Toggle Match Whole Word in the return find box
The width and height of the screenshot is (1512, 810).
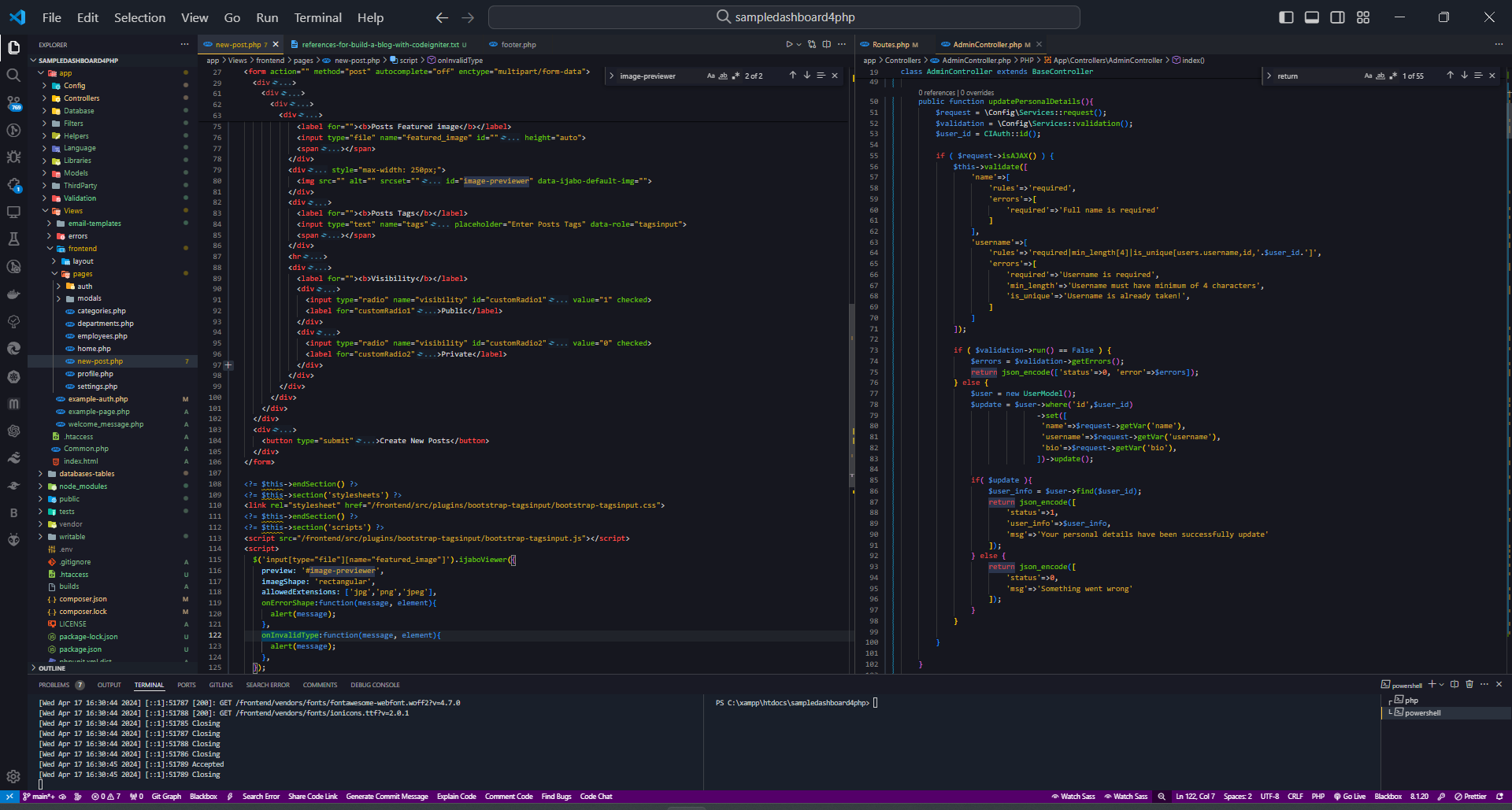point(1380,76)
